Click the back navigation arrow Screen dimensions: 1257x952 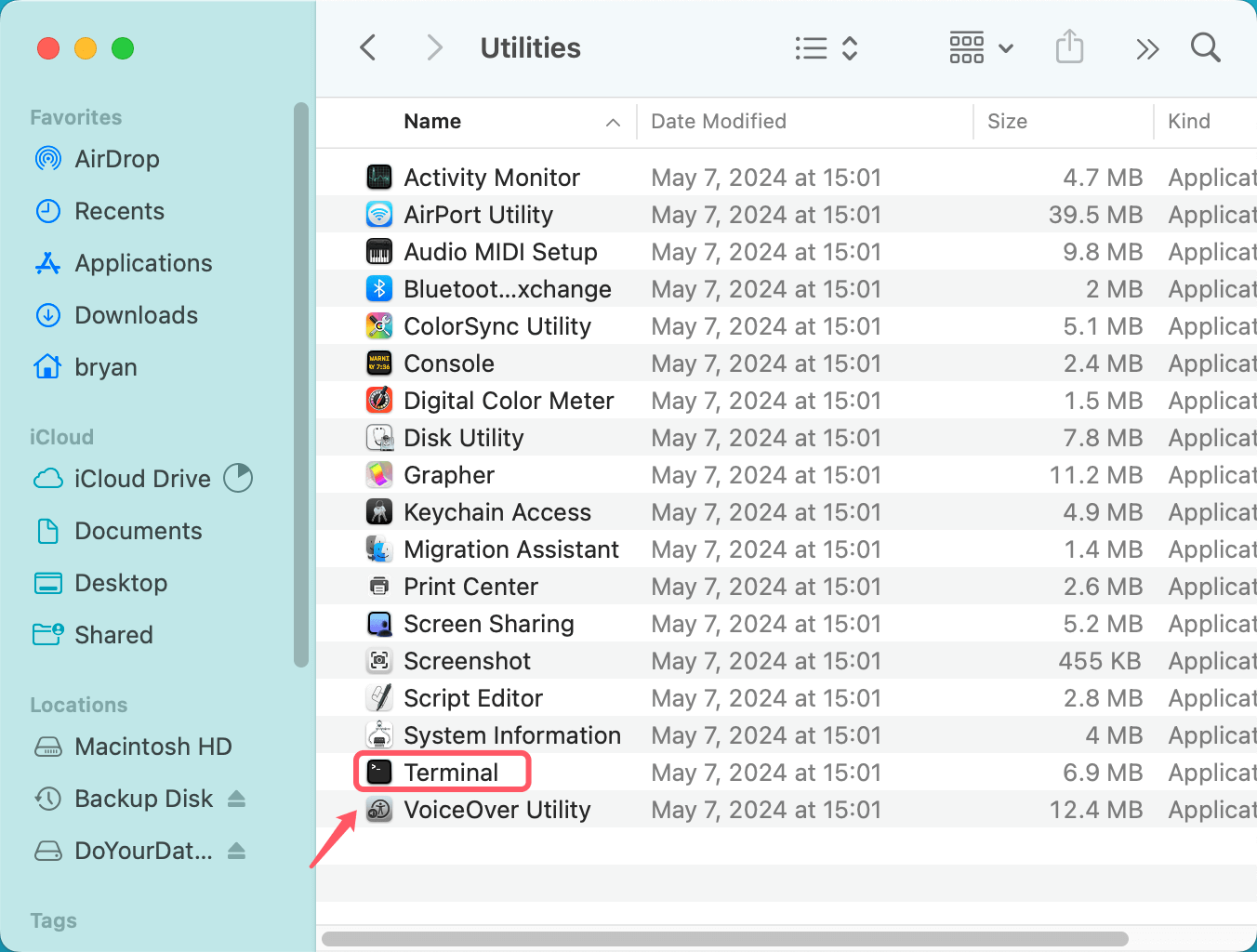click(367, 47)
